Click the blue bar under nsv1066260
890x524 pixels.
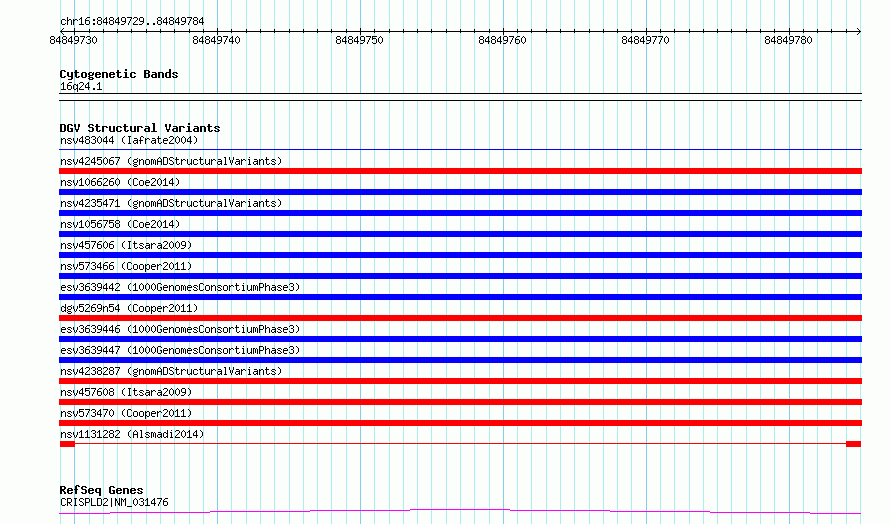pos(460,192)
